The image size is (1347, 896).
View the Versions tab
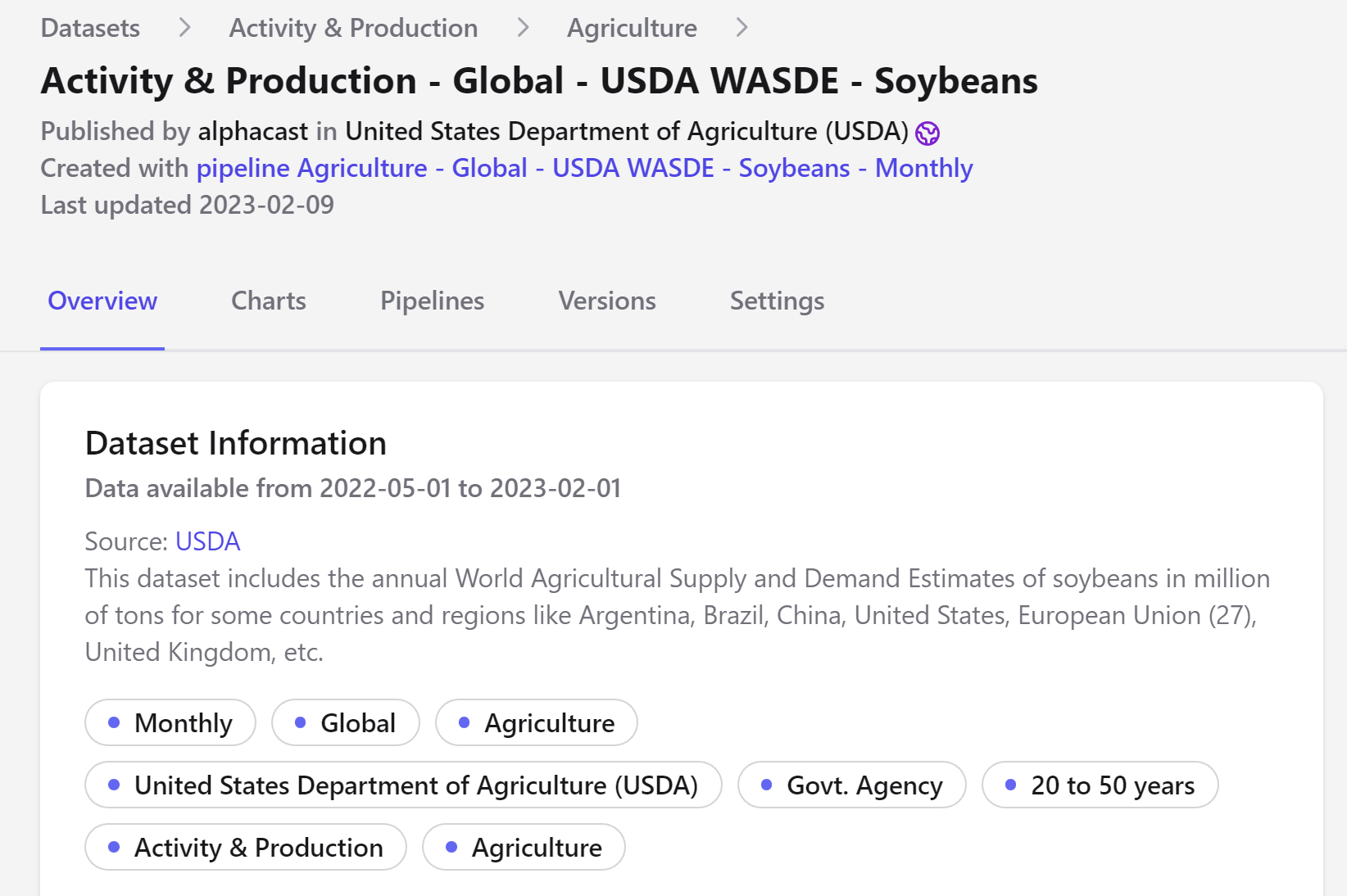tap(607, 301)
